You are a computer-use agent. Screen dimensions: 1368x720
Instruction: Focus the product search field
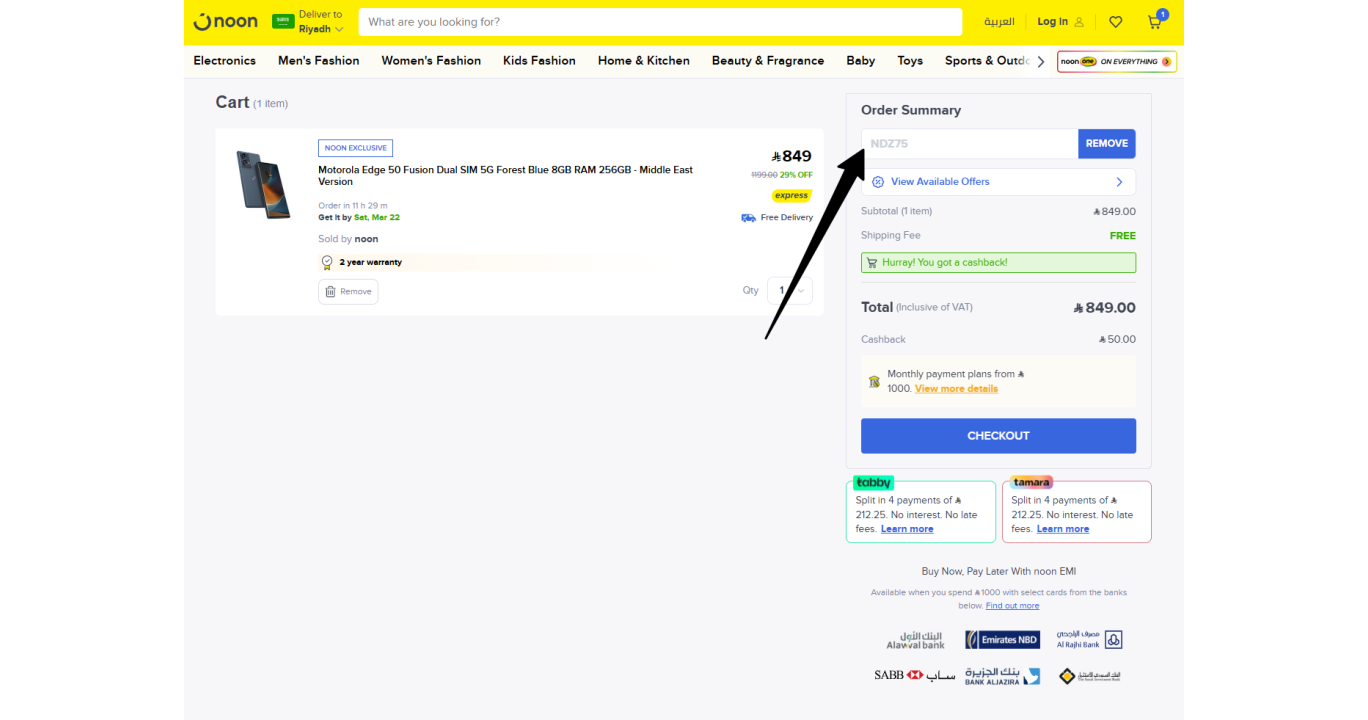click(660, 22)
